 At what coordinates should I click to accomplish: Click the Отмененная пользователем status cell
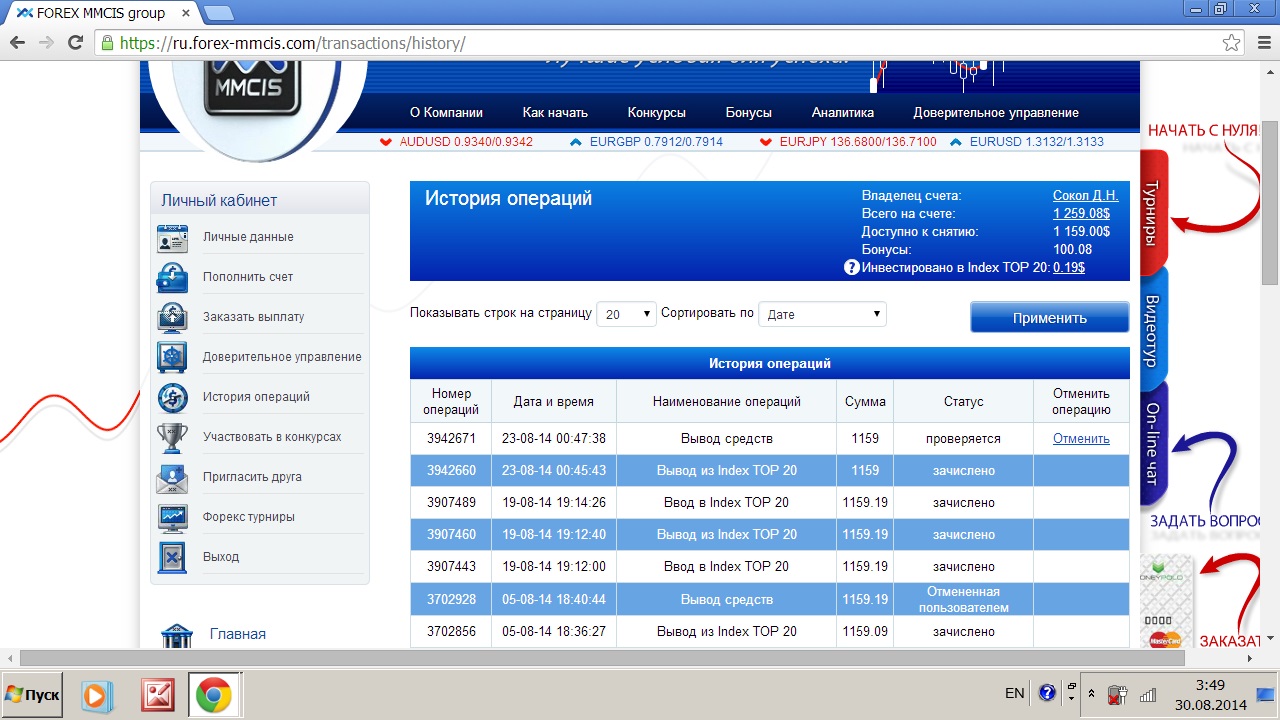963,599
